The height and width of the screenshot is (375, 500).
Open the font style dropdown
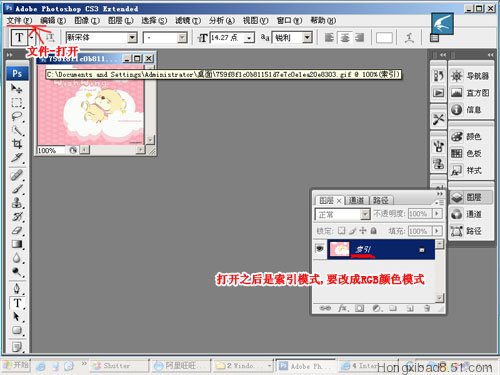(x=182, y=38)
